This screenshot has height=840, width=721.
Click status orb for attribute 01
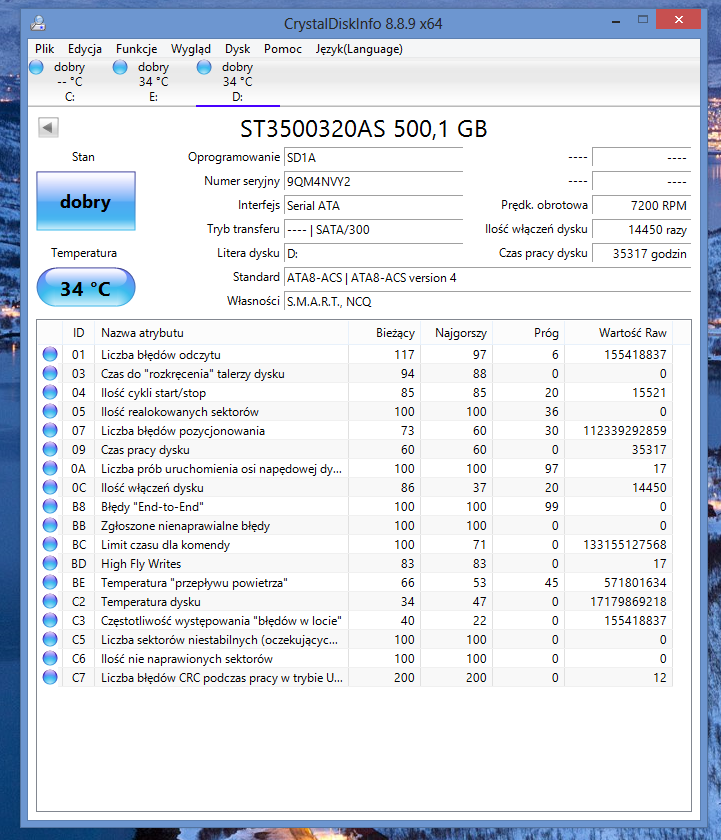(50, 354)
